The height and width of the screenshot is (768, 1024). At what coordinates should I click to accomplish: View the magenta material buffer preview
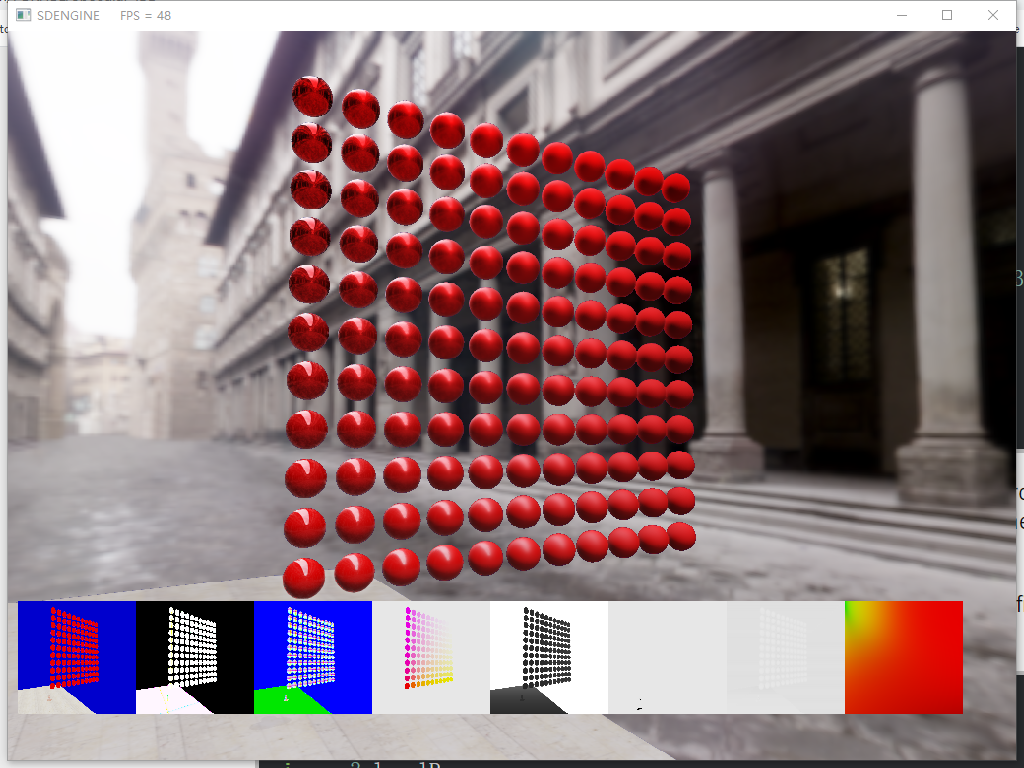point(428,655)
